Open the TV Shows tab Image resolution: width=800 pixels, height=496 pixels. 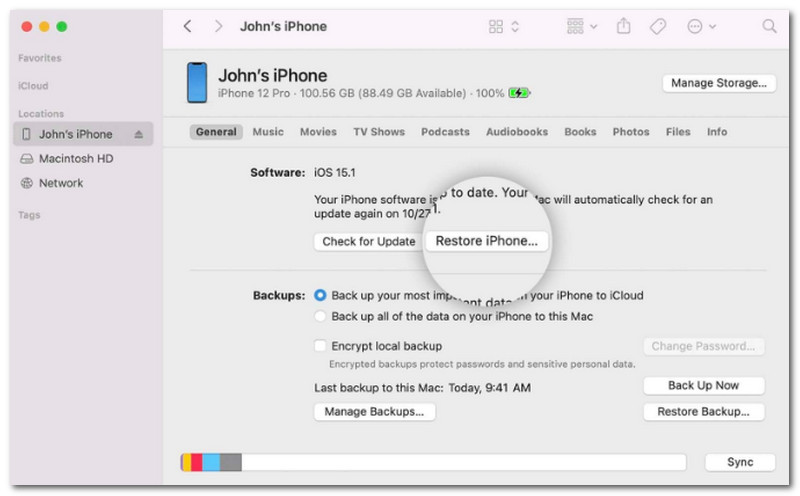[379, 132]
